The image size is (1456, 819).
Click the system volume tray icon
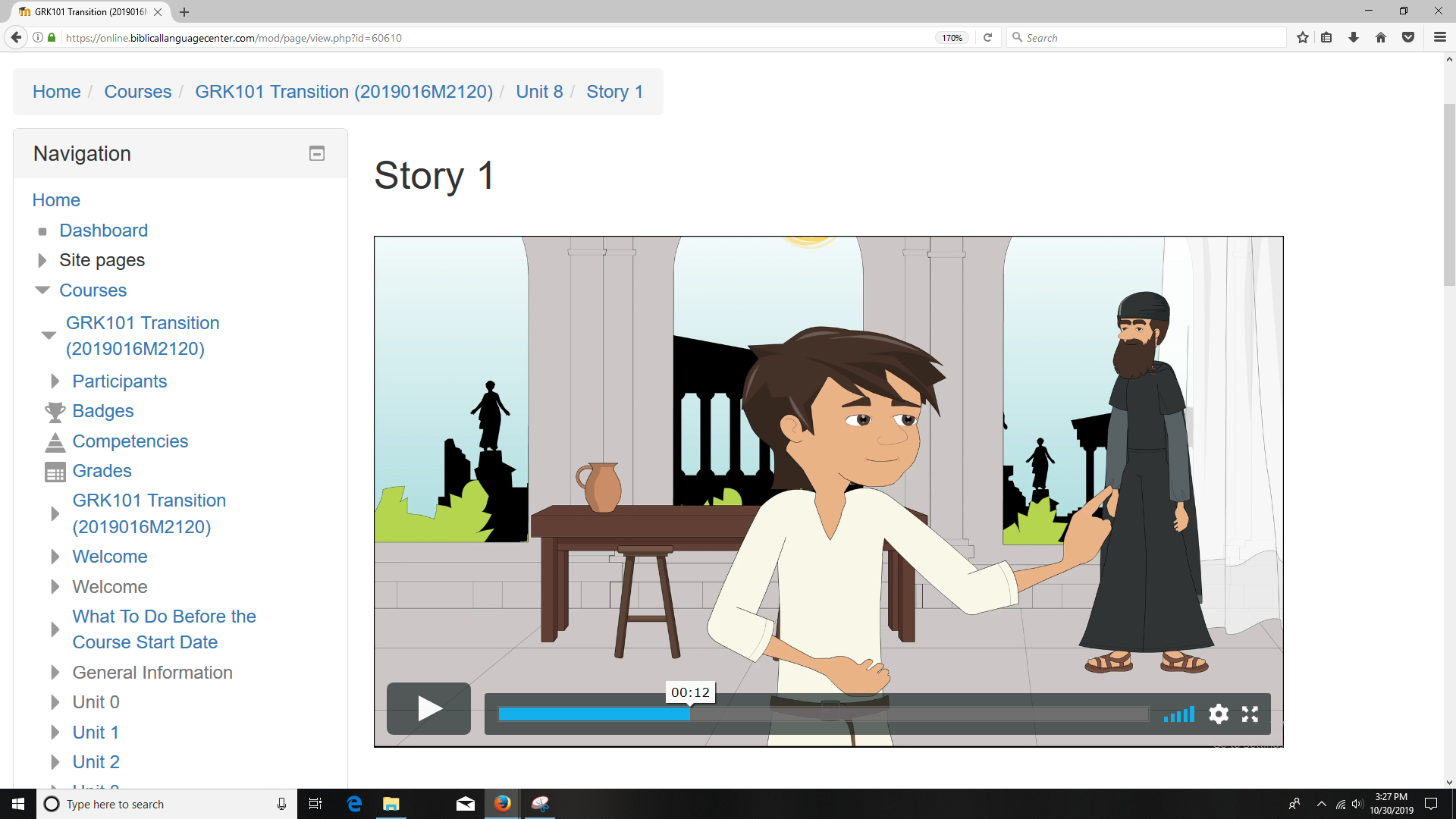click(1357, 804)
